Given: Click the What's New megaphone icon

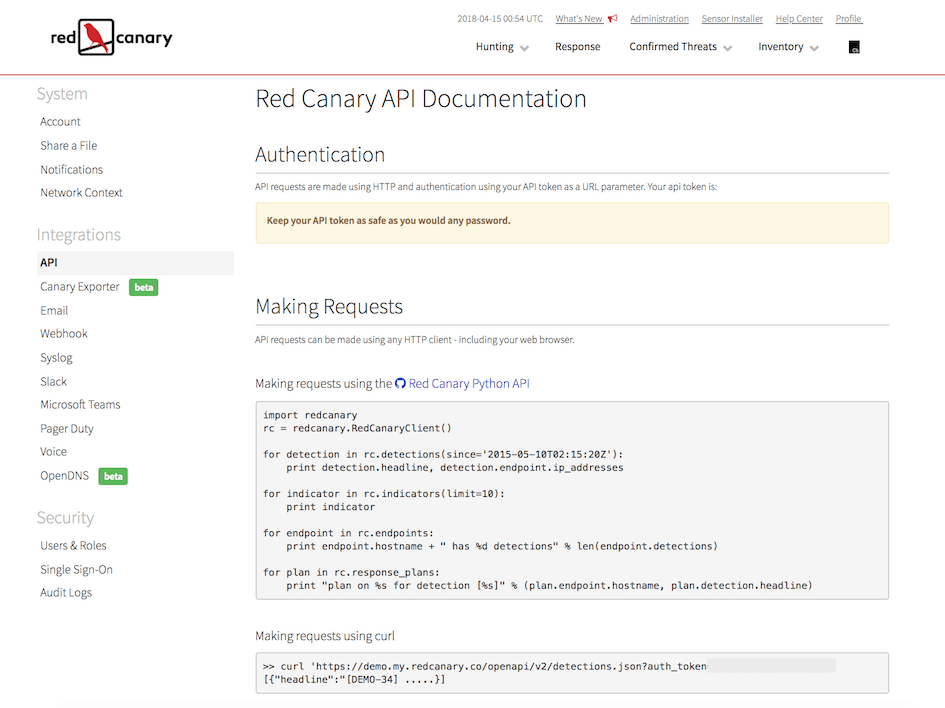Looking at the screenshot, I should coord(612,19).
